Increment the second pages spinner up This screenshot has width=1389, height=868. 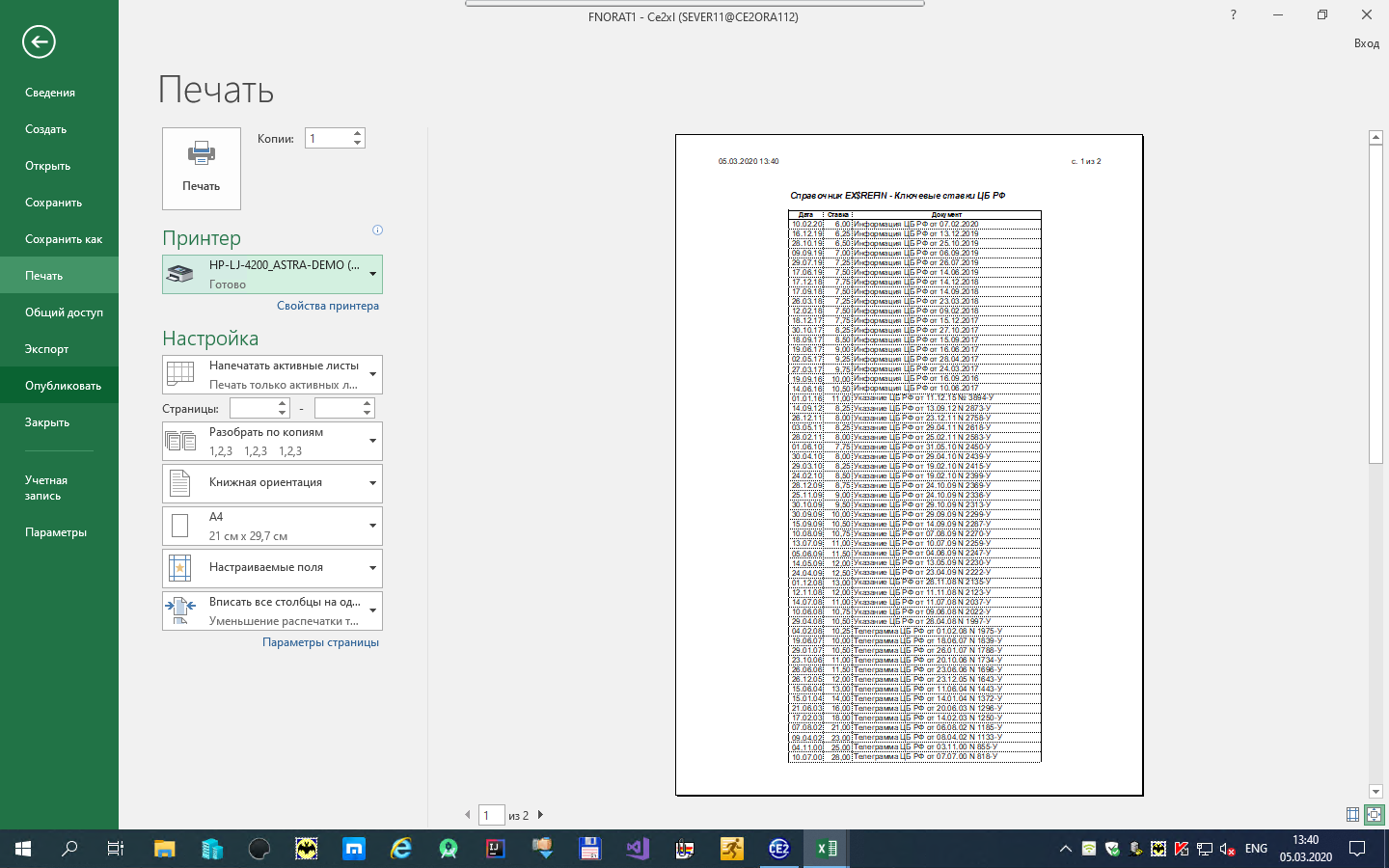(368, 404)
